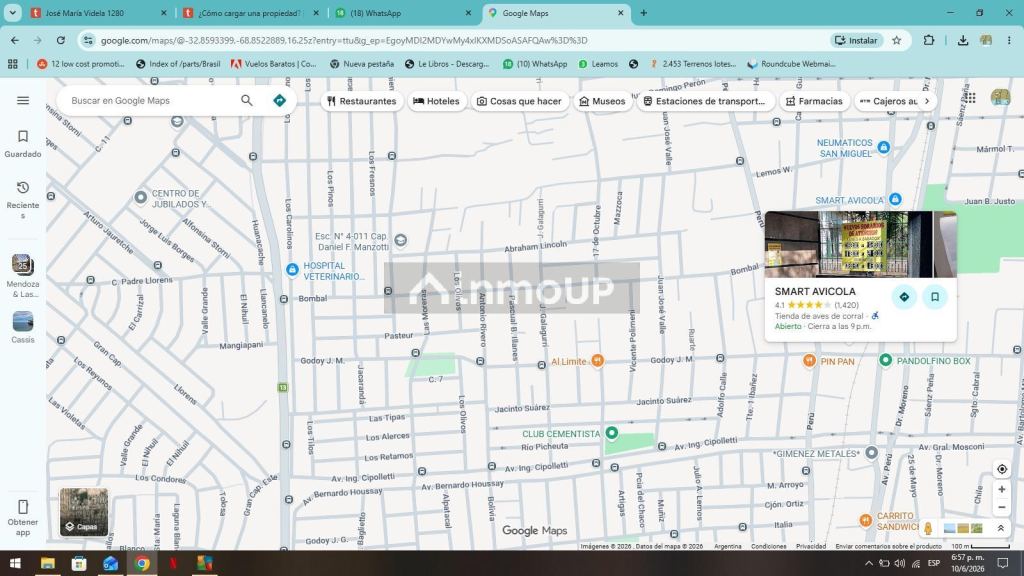Click the Instalar app button
The image size is (1024, 576).
point(856,40)
